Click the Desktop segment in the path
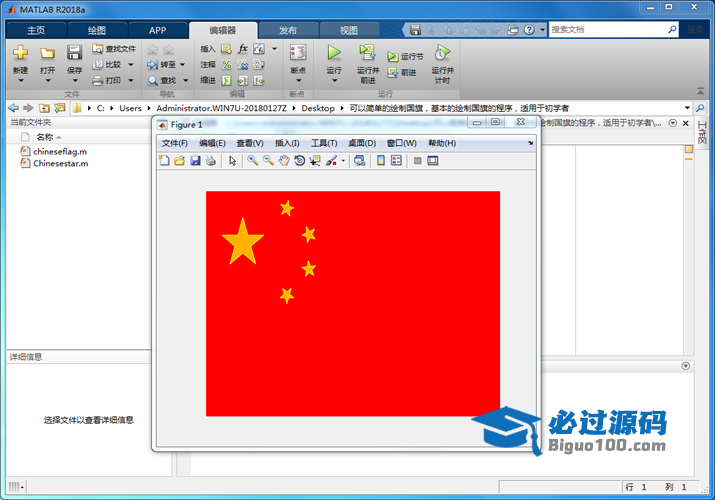 318,108
